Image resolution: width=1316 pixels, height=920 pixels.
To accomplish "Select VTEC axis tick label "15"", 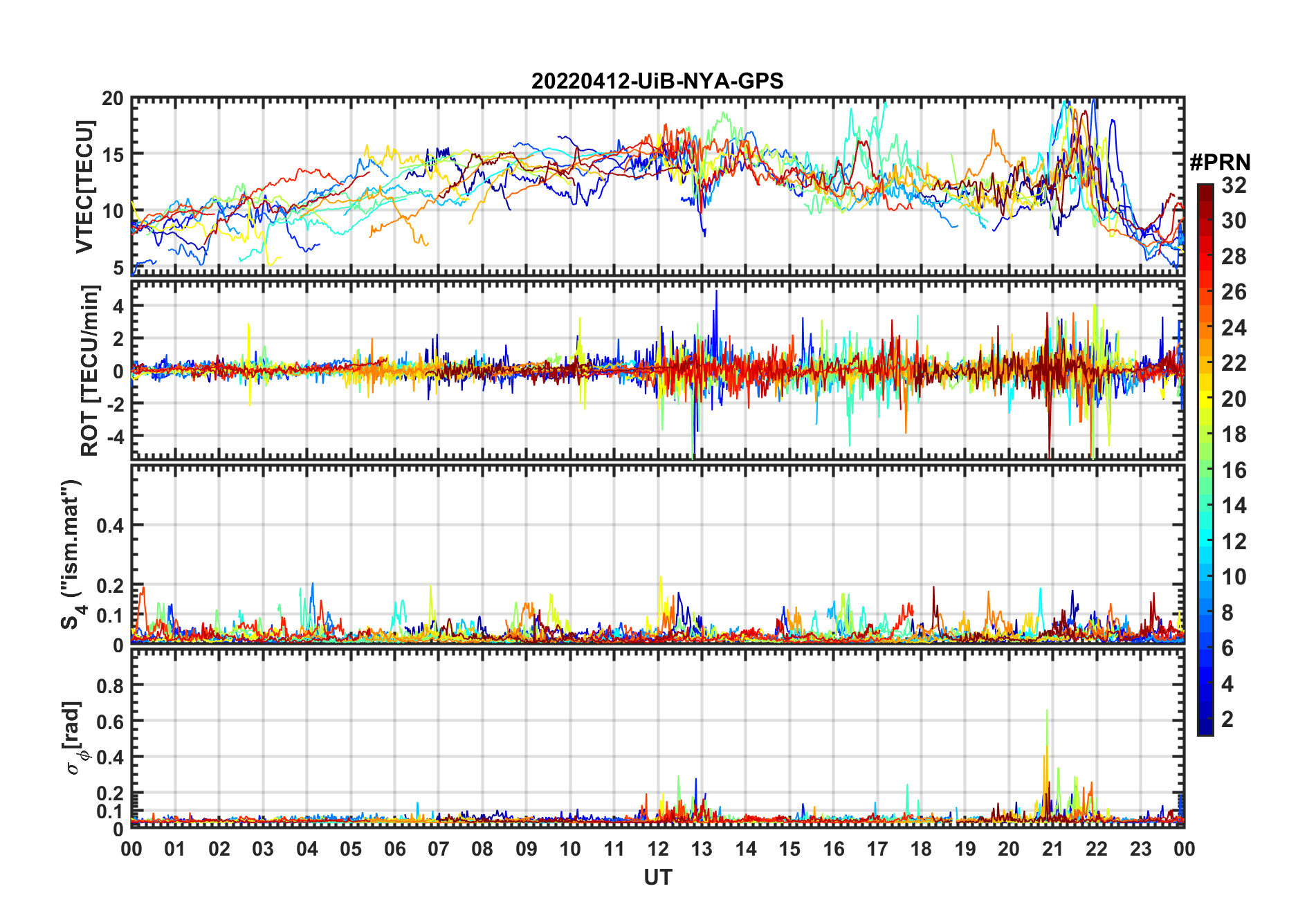I will pos(113,155).
